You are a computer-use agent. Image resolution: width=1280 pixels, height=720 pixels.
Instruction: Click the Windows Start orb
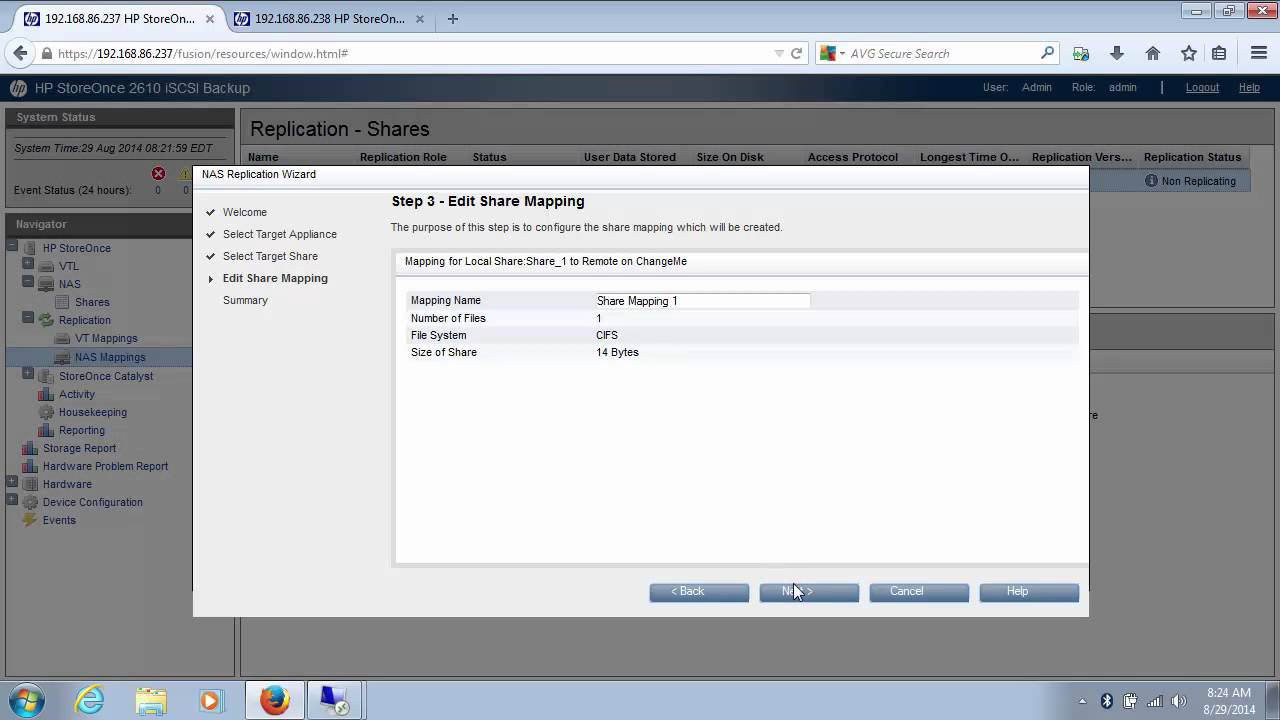point(27,700)
